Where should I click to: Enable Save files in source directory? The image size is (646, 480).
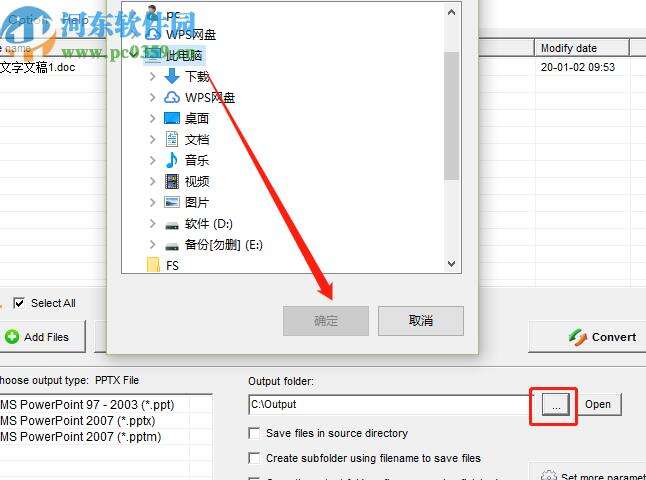pyautogui.click(x=254, y=433)
